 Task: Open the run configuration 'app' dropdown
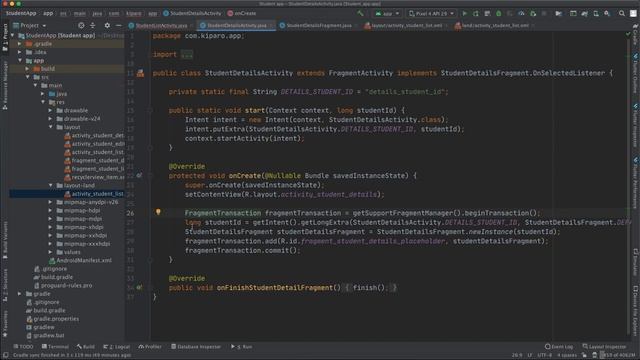coord(387,13)
